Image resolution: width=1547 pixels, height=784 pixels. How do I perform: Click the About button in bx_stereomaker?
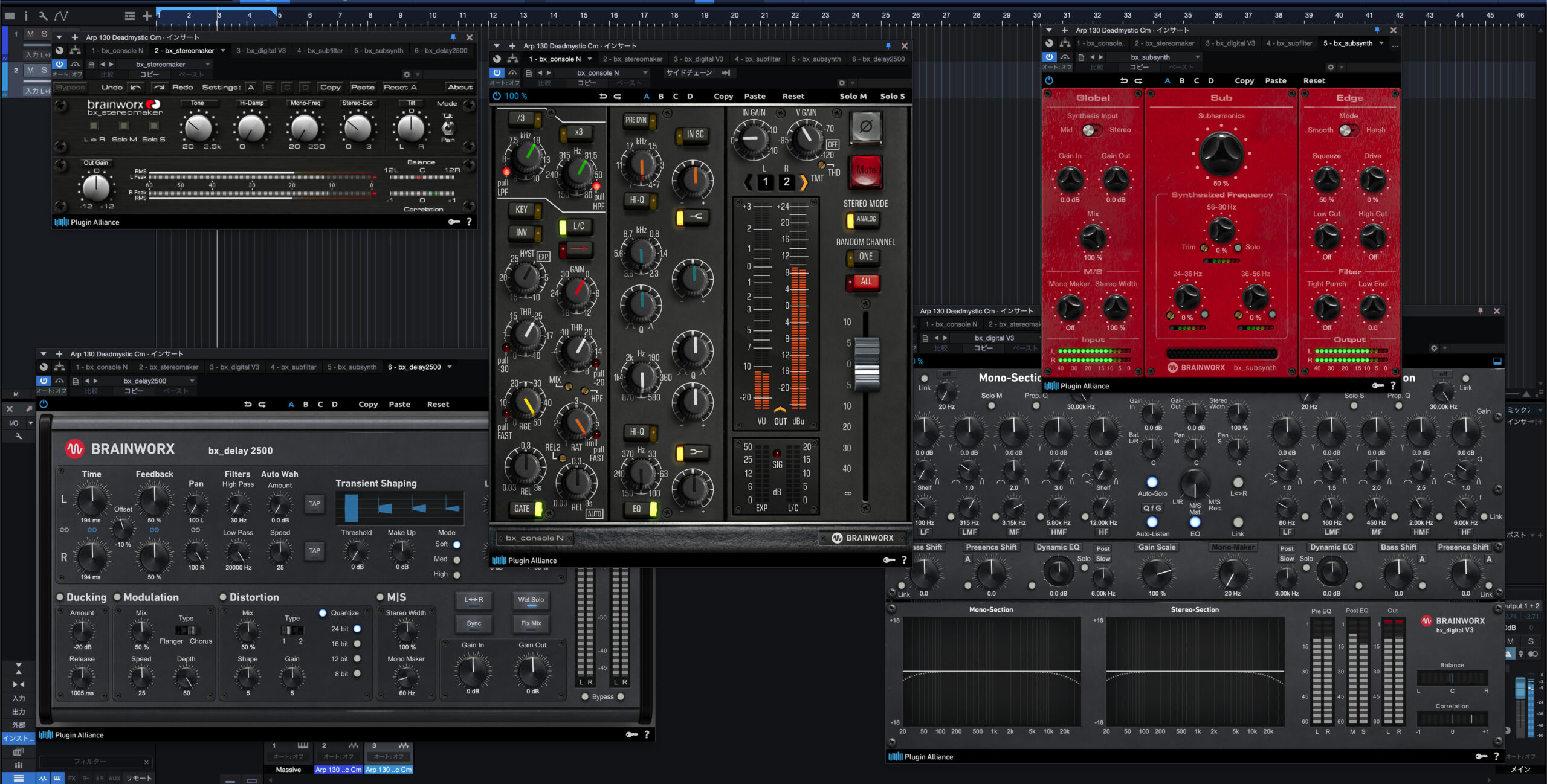pyautogui.click(x=460, y=87)
